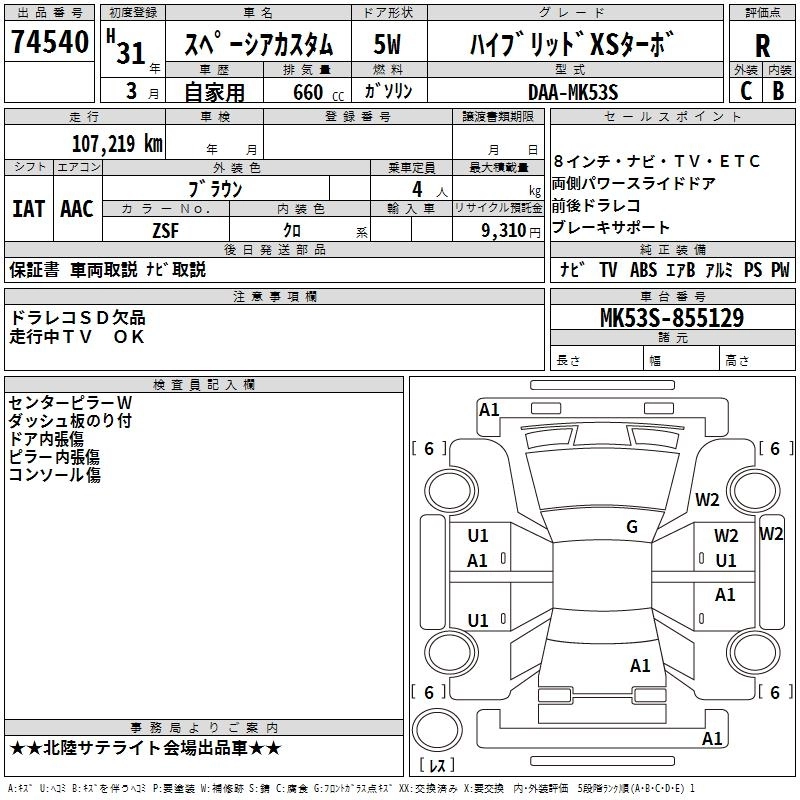Select the vehicle history 自家用
This screenshot has width=800, height=800.
[214, 92]
